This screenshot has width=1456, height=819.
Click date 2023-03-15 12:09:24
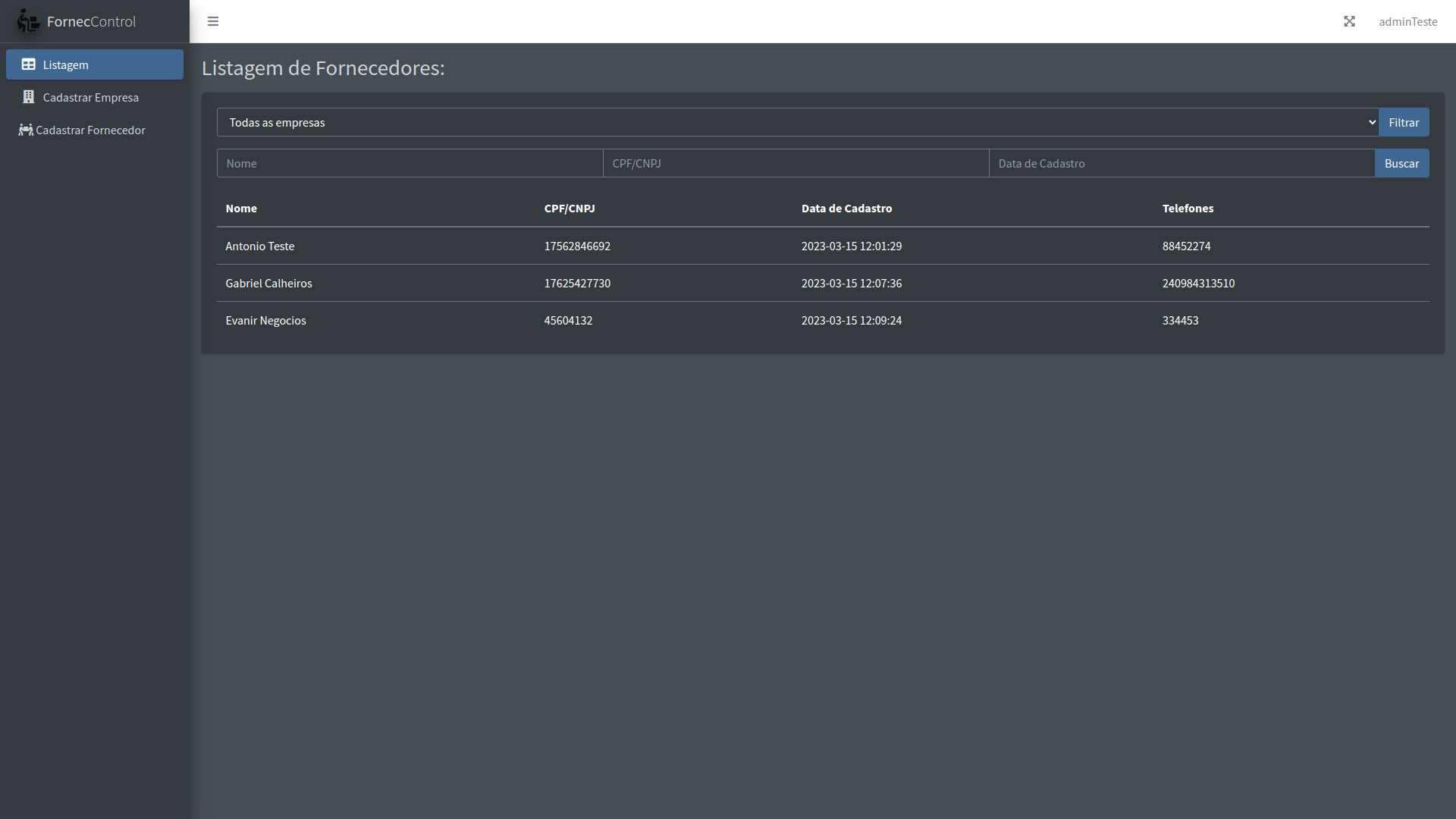(x=852, y=320)
